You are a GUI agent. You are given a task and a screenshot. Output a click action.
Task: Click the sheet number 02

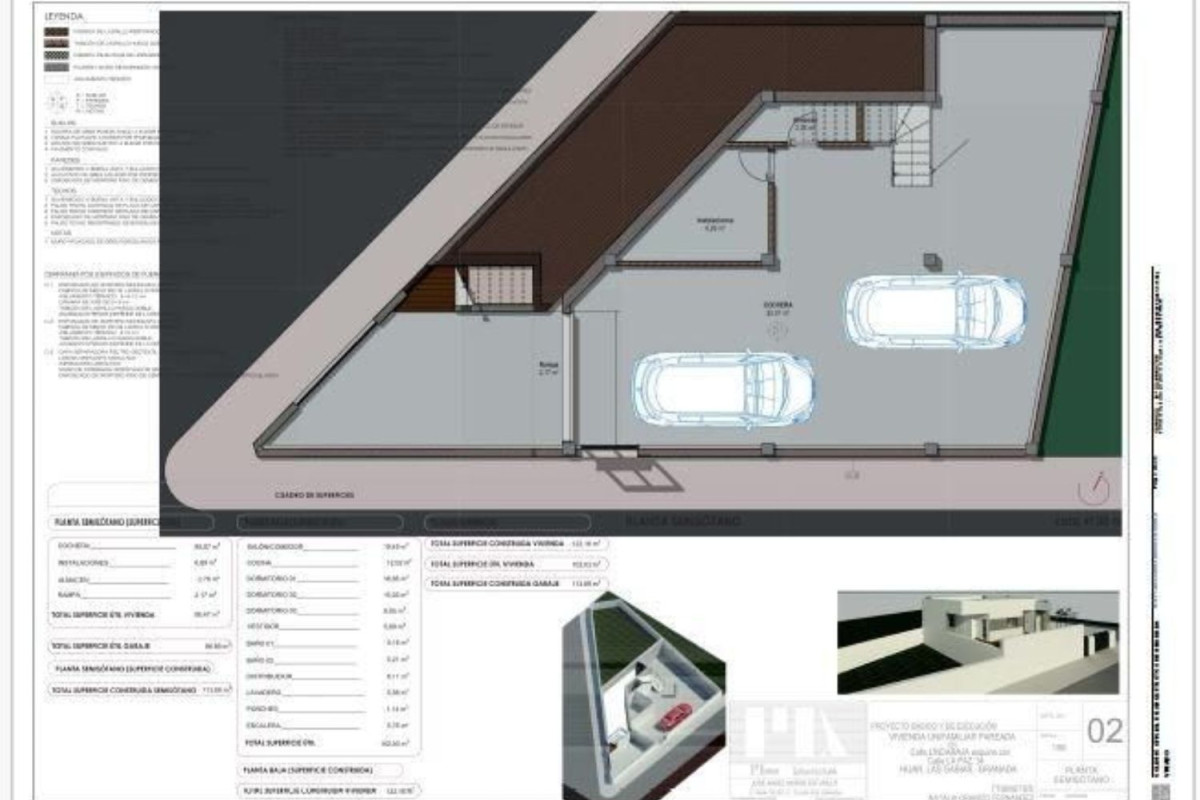click(x=1104, y=731)
